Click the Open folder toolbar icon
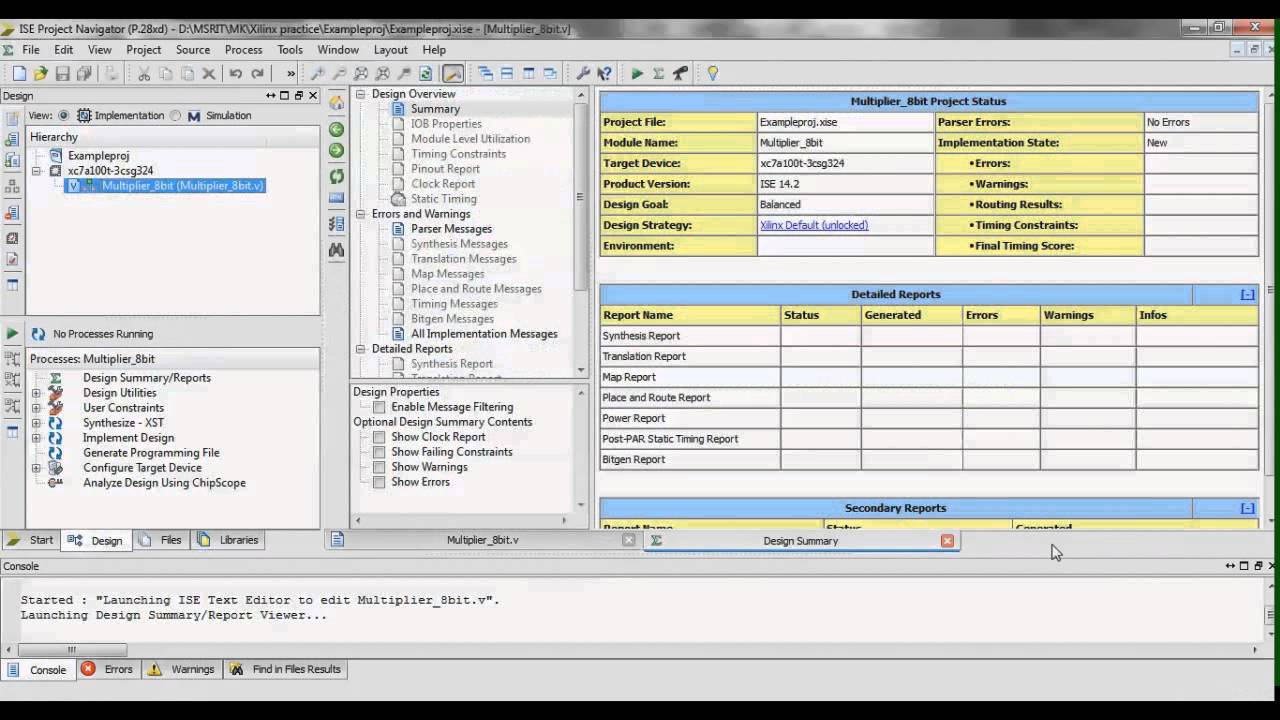The image size is (1280, 720). point(40,73)
